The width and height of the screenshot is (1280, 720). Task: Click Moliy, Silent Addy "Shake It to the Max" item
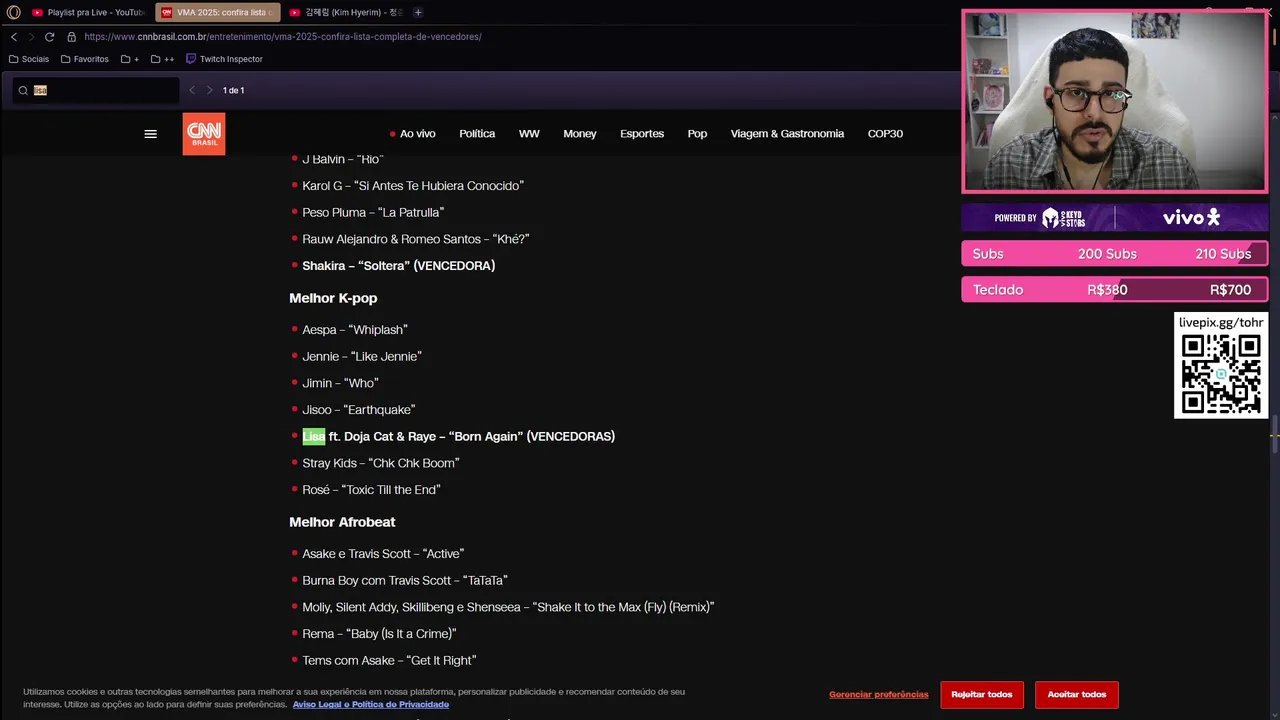pos(508,608)
